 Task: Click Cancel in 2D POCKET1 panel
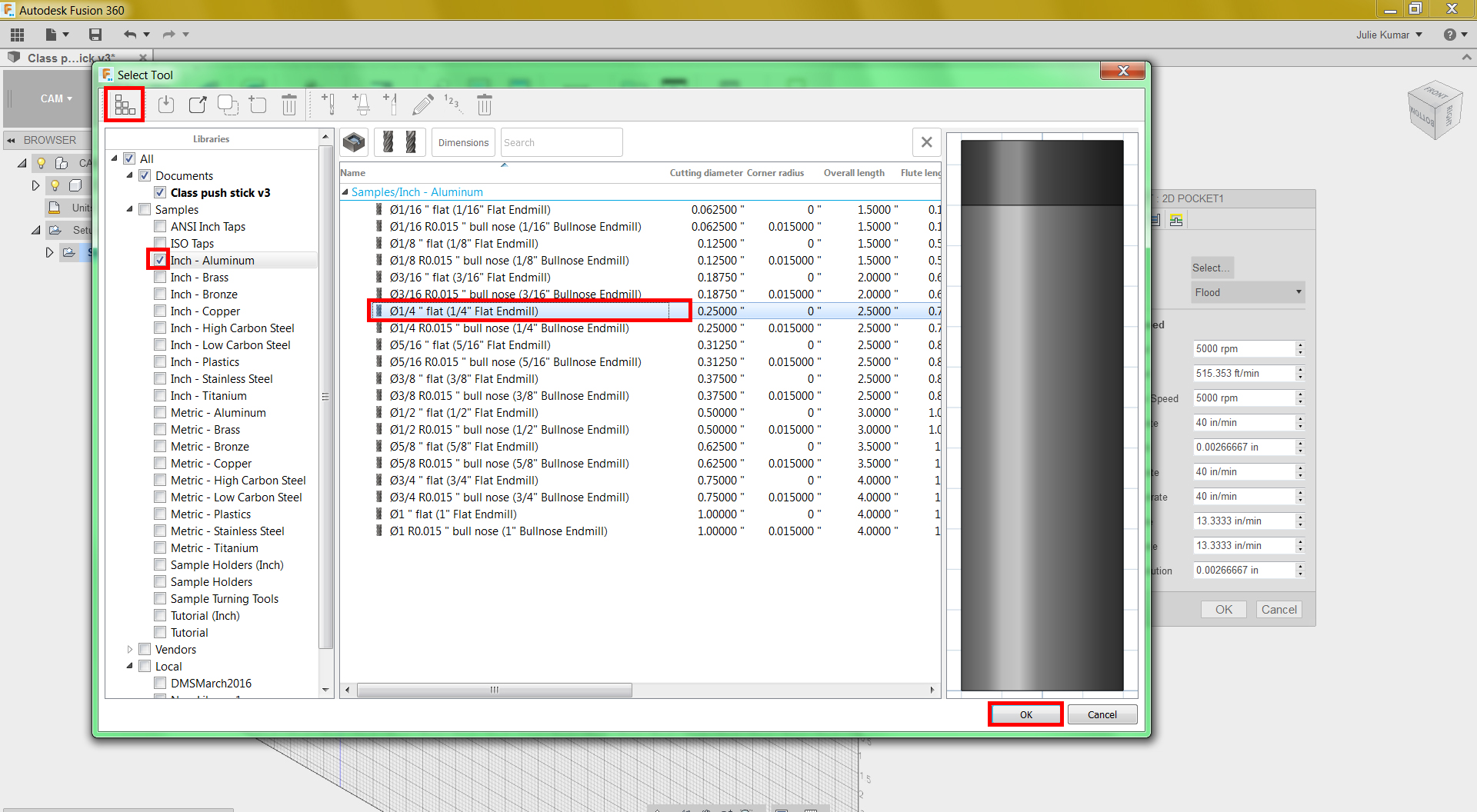click(1279, 609)
